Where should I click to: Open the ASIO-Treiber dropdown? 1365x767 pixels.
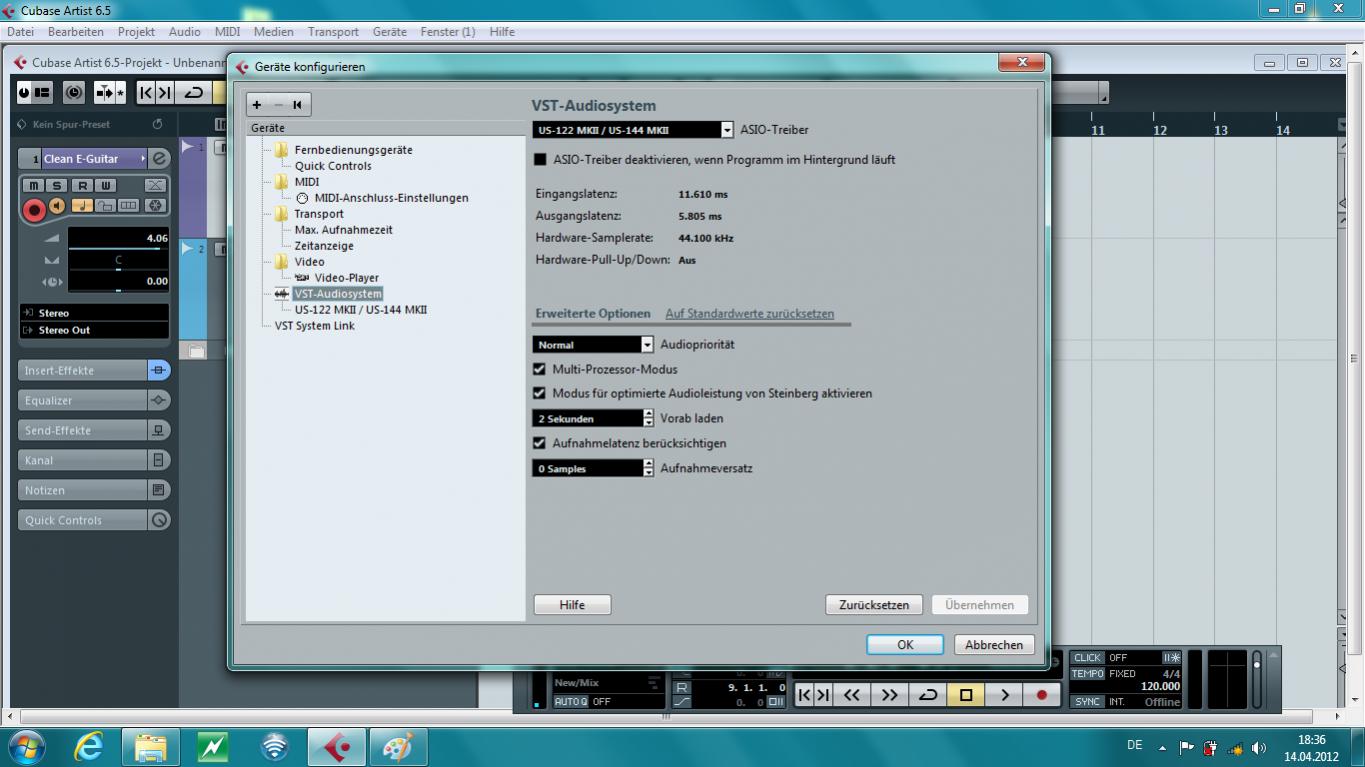tap(727, 130)
